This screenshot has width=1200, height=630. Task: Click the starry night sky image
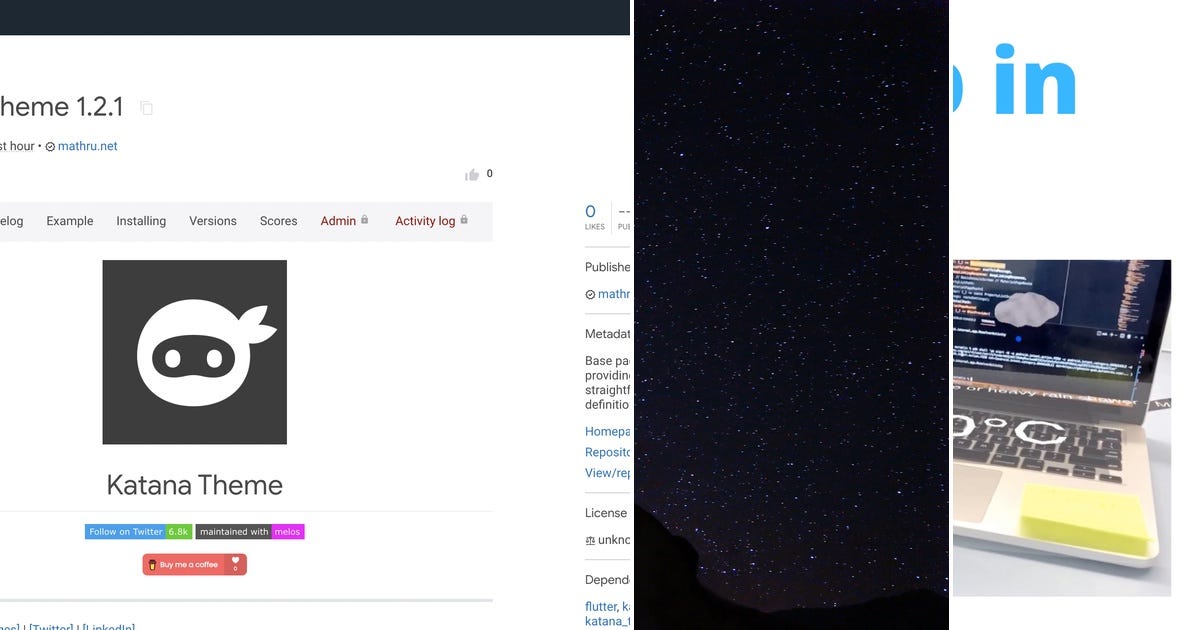pyautogui.click(x=791, y=315)
